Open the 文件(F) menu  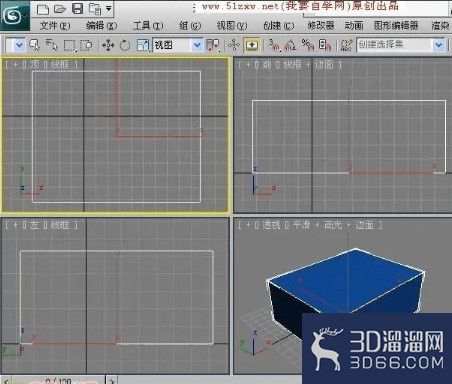click(55, 26)
